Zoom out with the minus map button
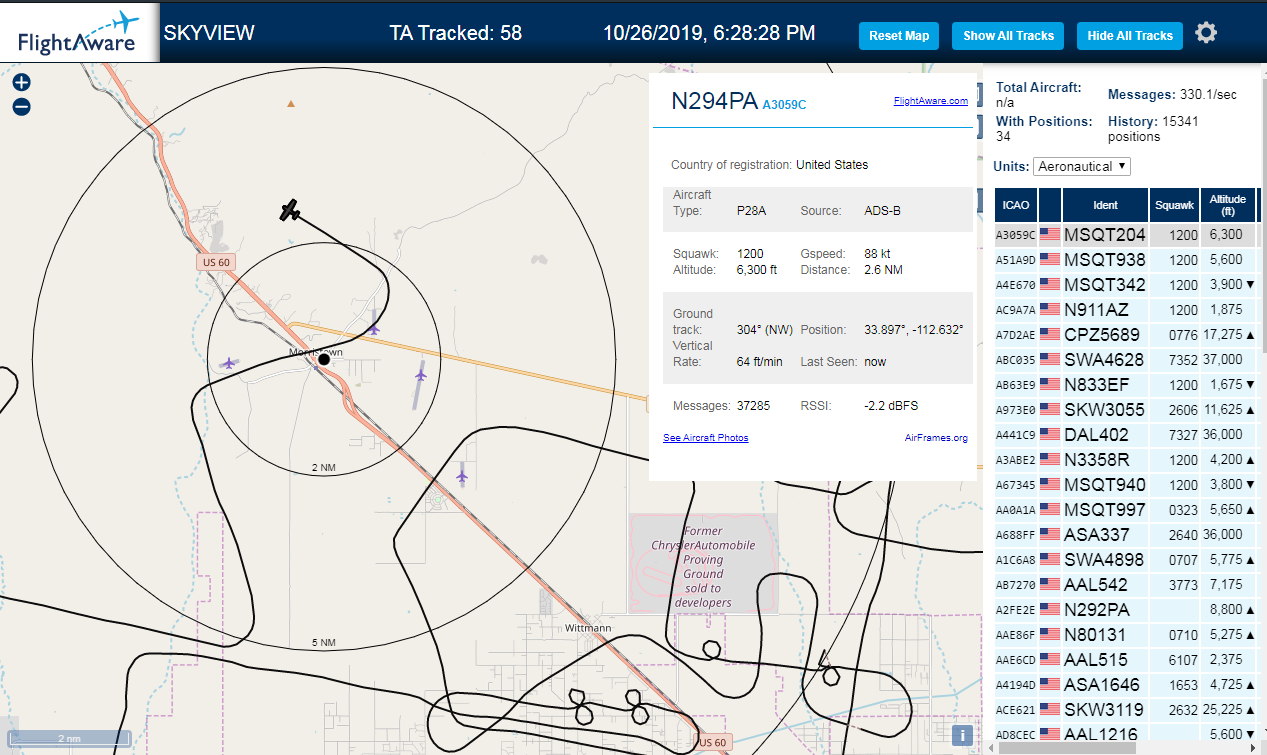Screen dimensions: 1267x755 tap(22, 107)
